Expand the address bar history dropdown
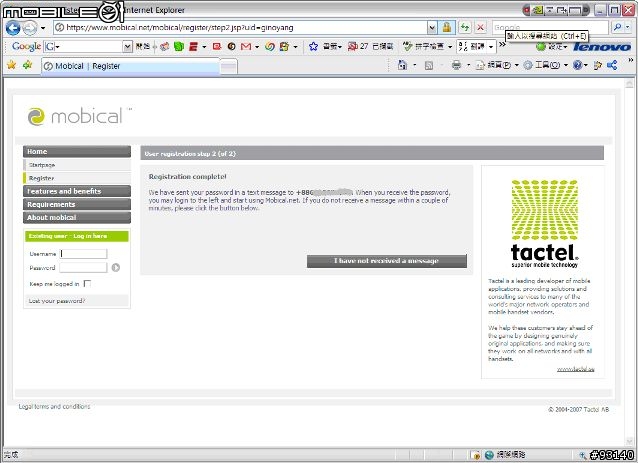Image resolution: width=638 pixels, height=463 pixels. click(x=432, y=28)
